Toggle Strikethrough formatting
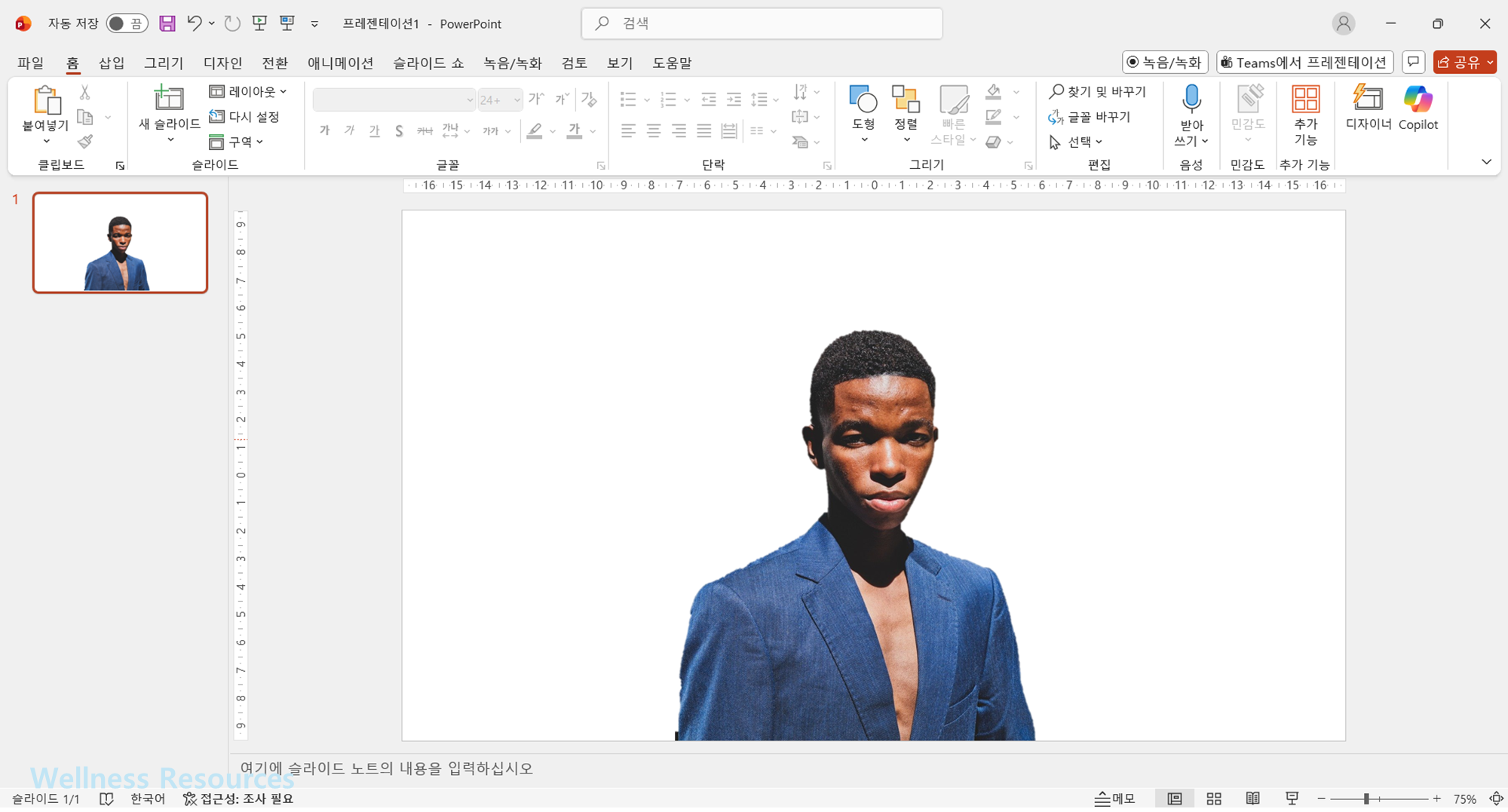 pyautogui.click(x=425, y=131)
